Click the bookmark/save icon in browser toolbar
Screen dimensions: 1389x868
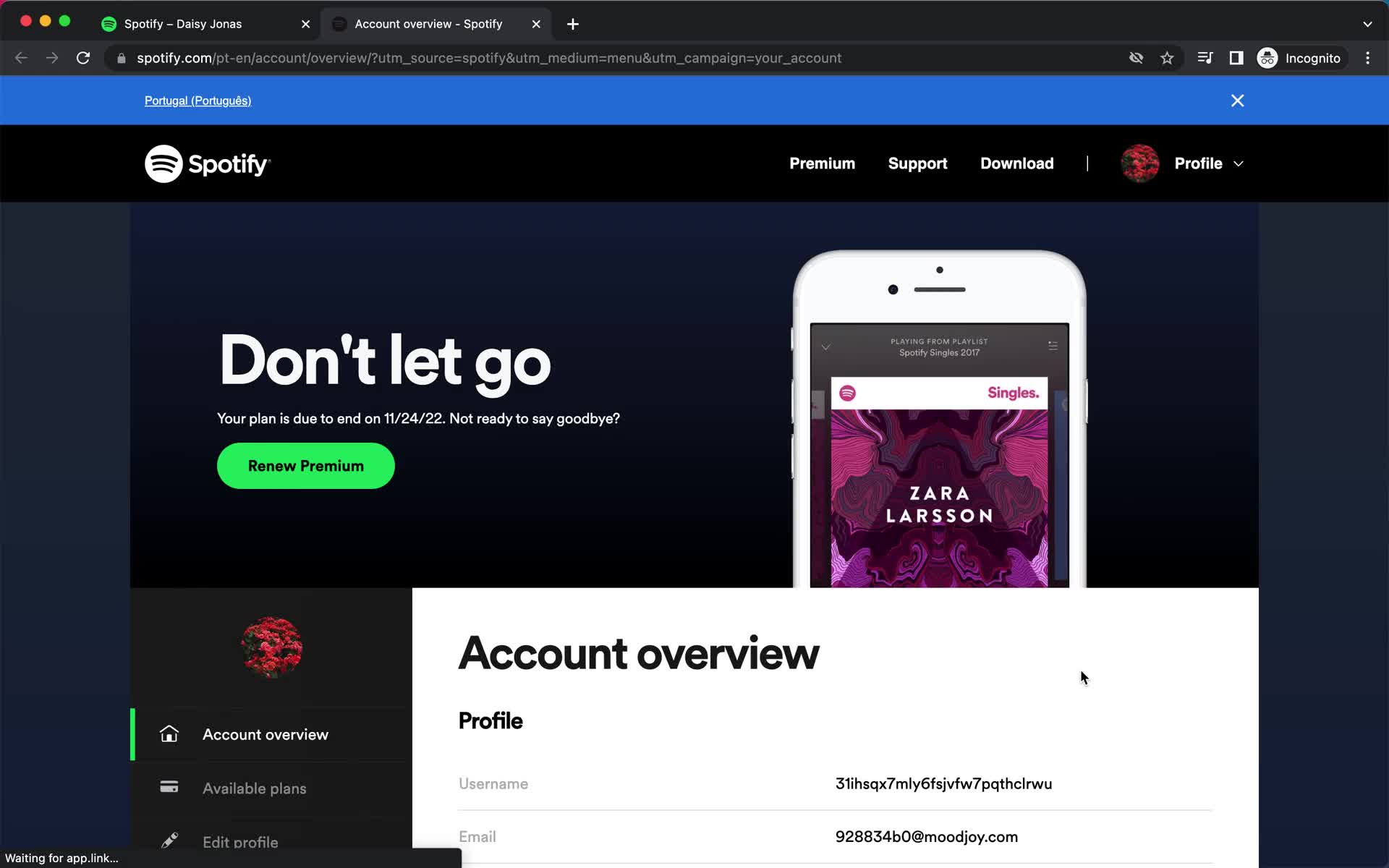(1168, 58)
